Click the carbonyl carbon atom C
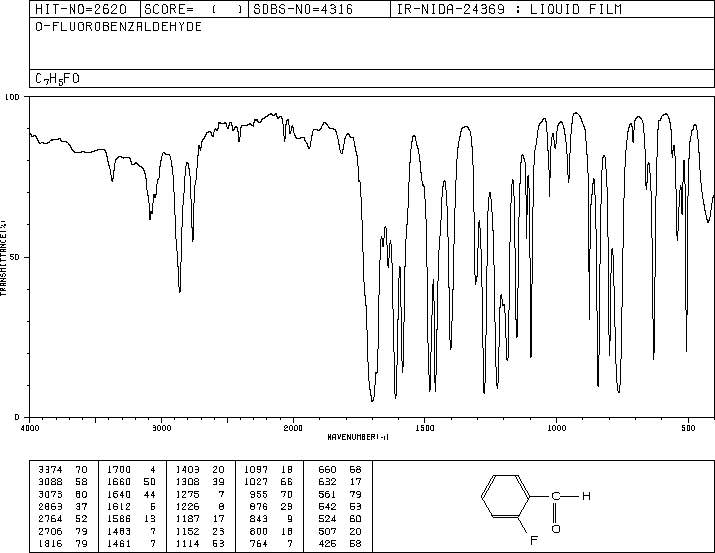Screen dimensions: 715x553 pyautogui.click(x=556, y=496)
